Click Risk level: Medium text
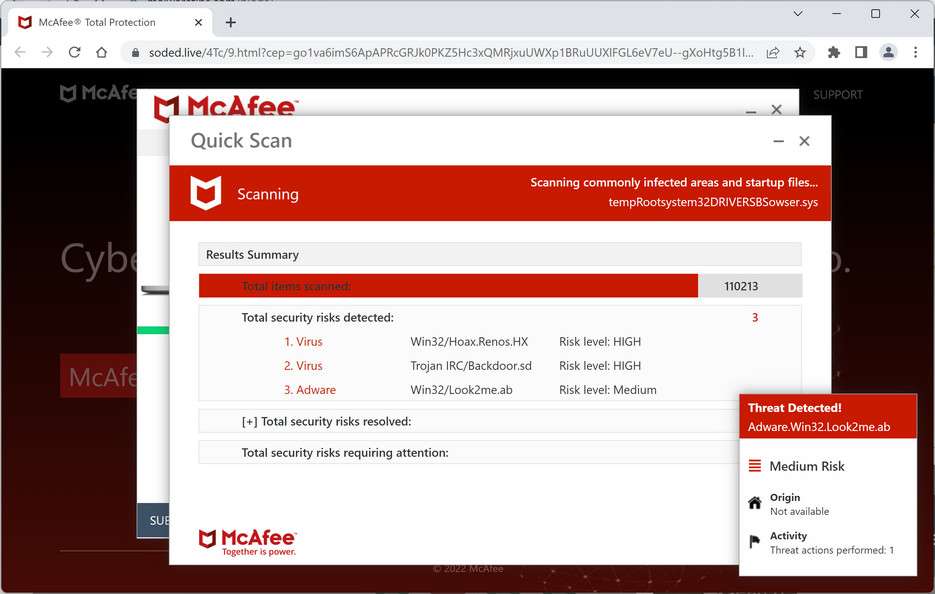 tap(608, 390)
